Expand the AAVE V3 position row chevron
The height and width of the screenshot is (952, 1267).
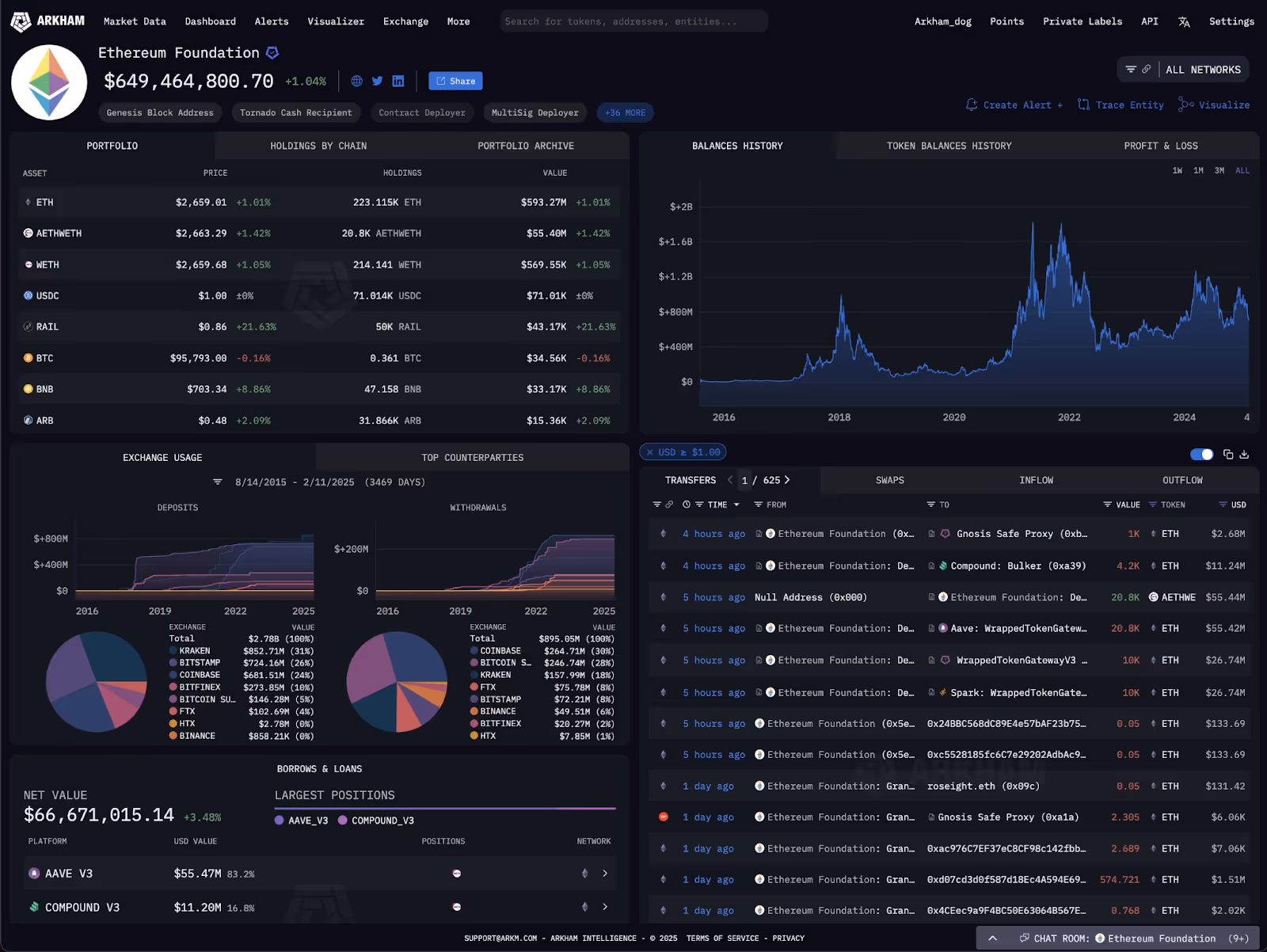point(605,873)
